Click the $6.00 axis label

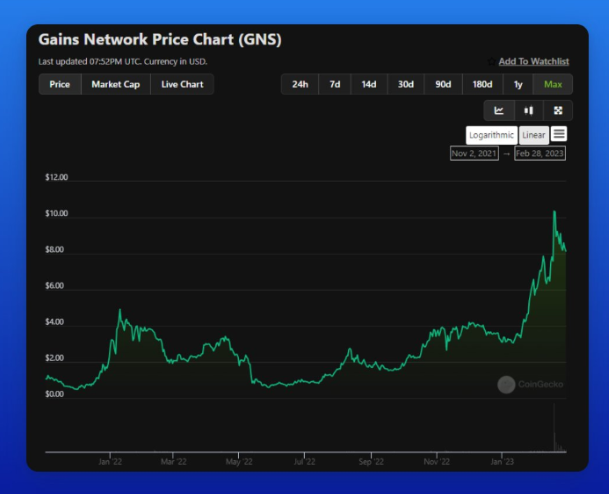54,286
